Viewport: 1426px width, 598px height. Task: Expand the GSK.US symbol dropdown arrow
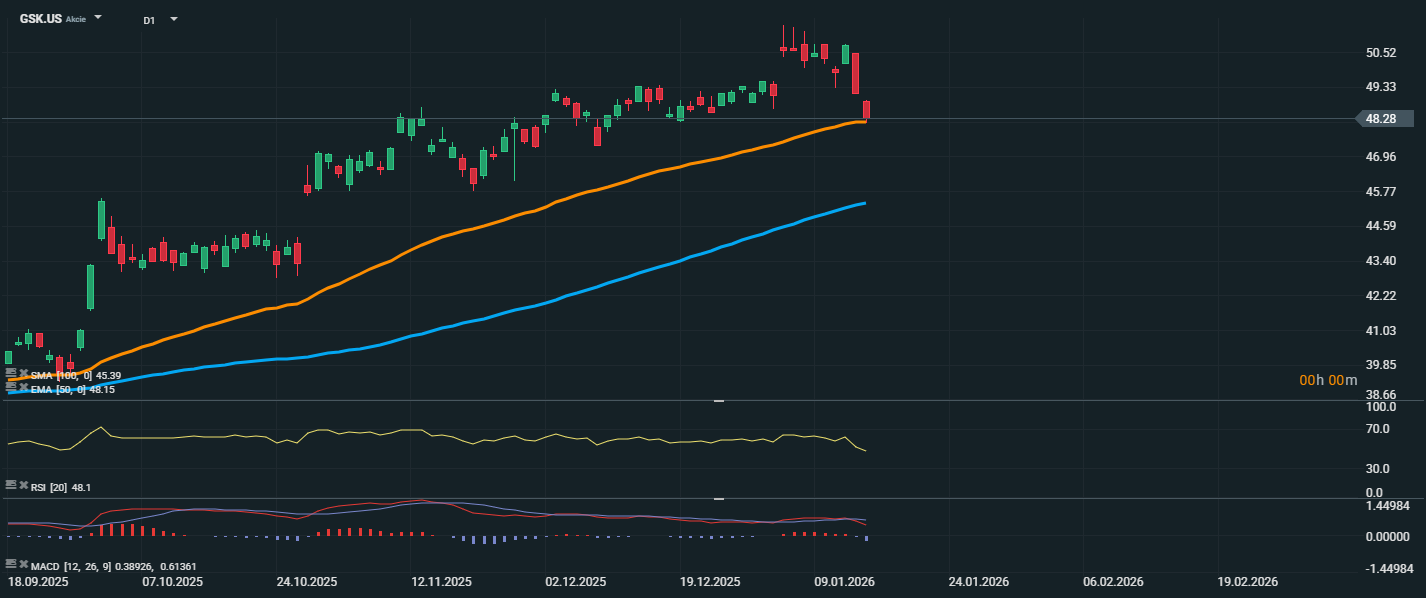(98, 18)
